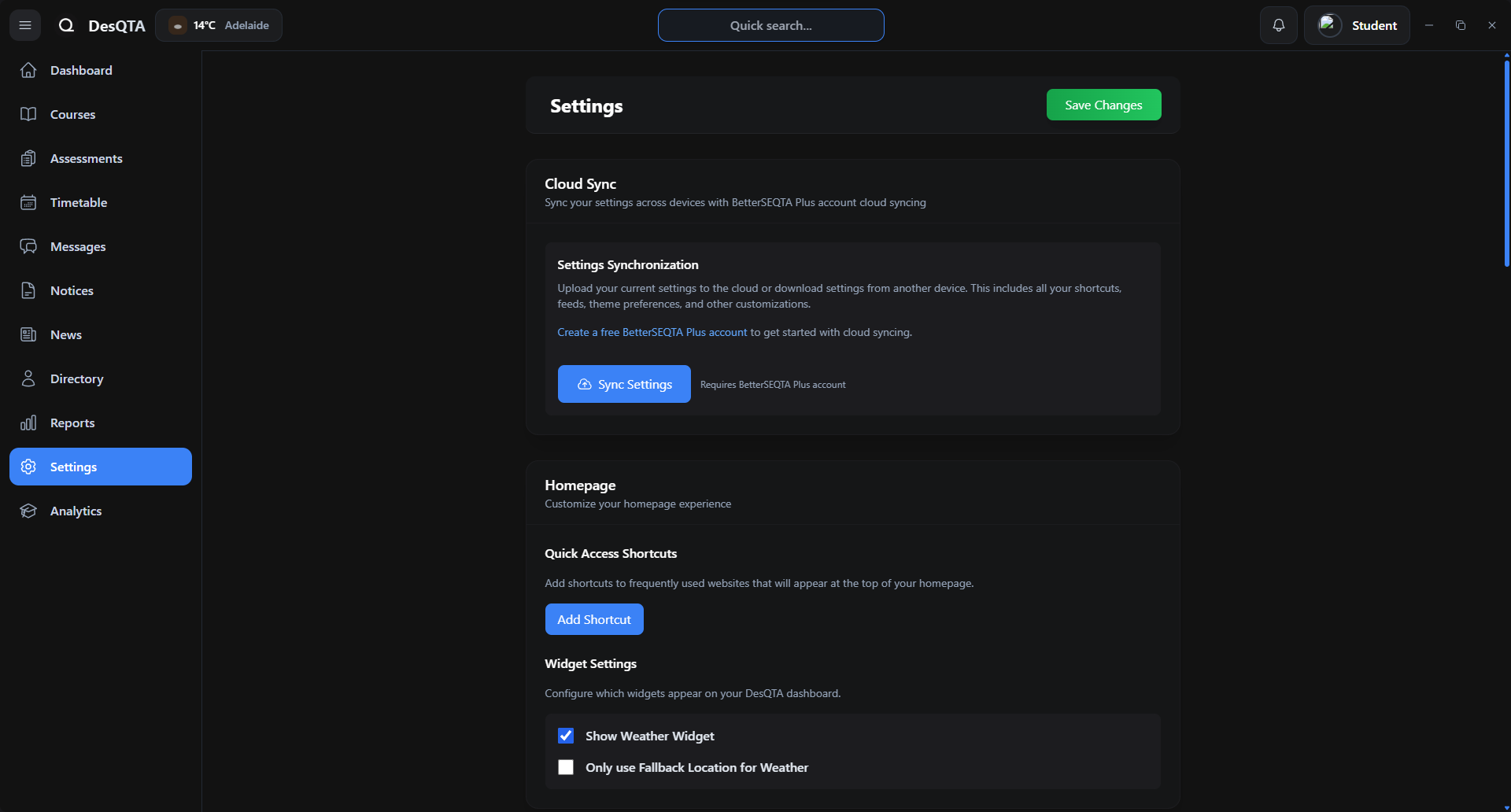Click the Save Changes button
This screenshot has width=1511, height=812.
[x=1103, y=105]
